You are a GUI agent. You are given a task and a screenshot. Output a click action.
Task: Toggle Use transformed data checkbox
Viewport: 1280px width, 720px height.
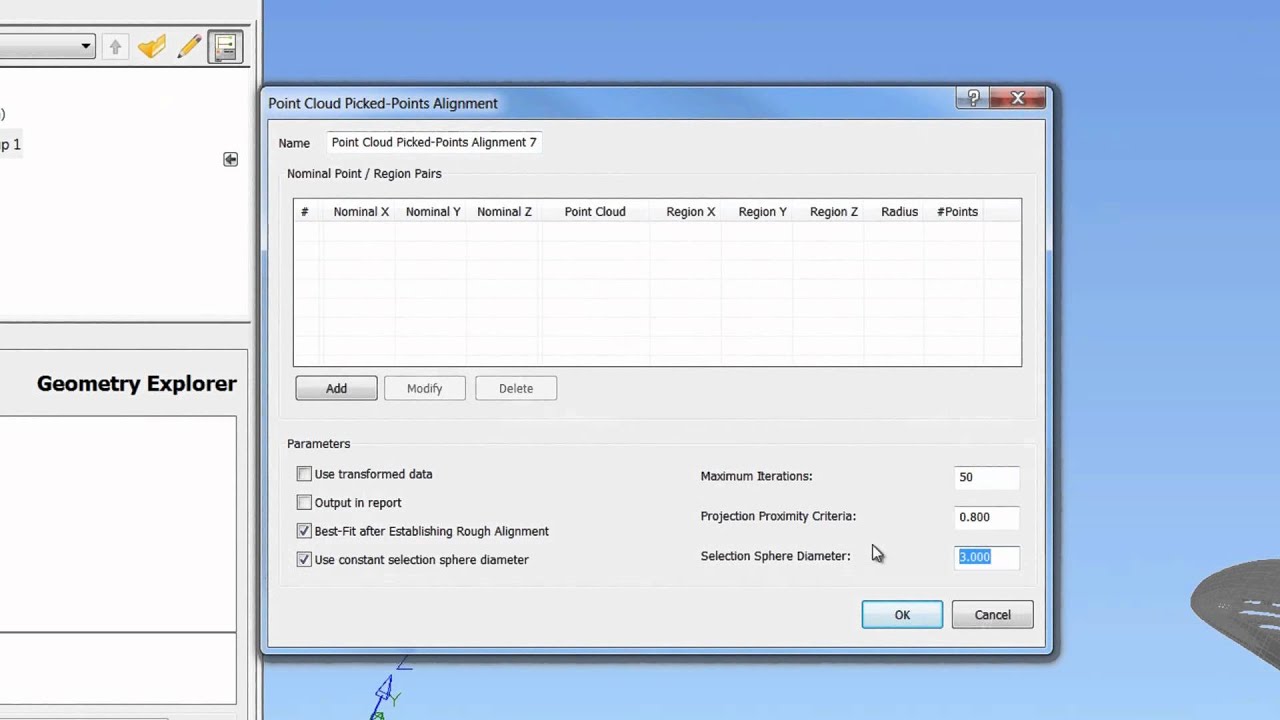click(x=304, y=474)
